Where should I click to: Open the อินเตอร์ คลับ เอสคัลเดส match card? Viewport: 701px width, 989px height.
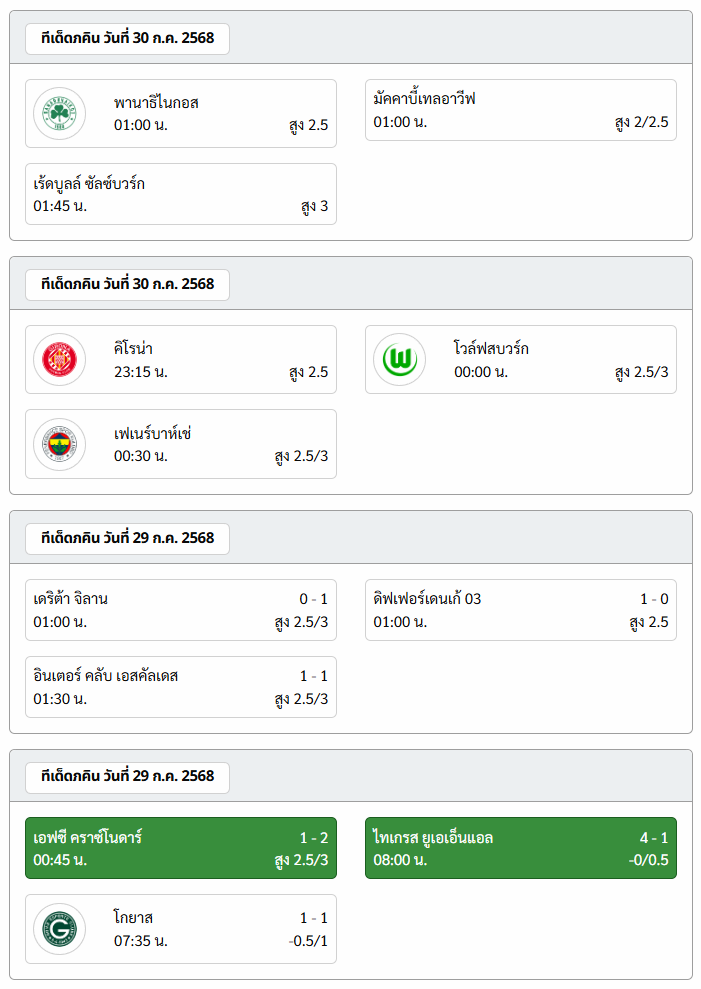click(x=180, y=687)
